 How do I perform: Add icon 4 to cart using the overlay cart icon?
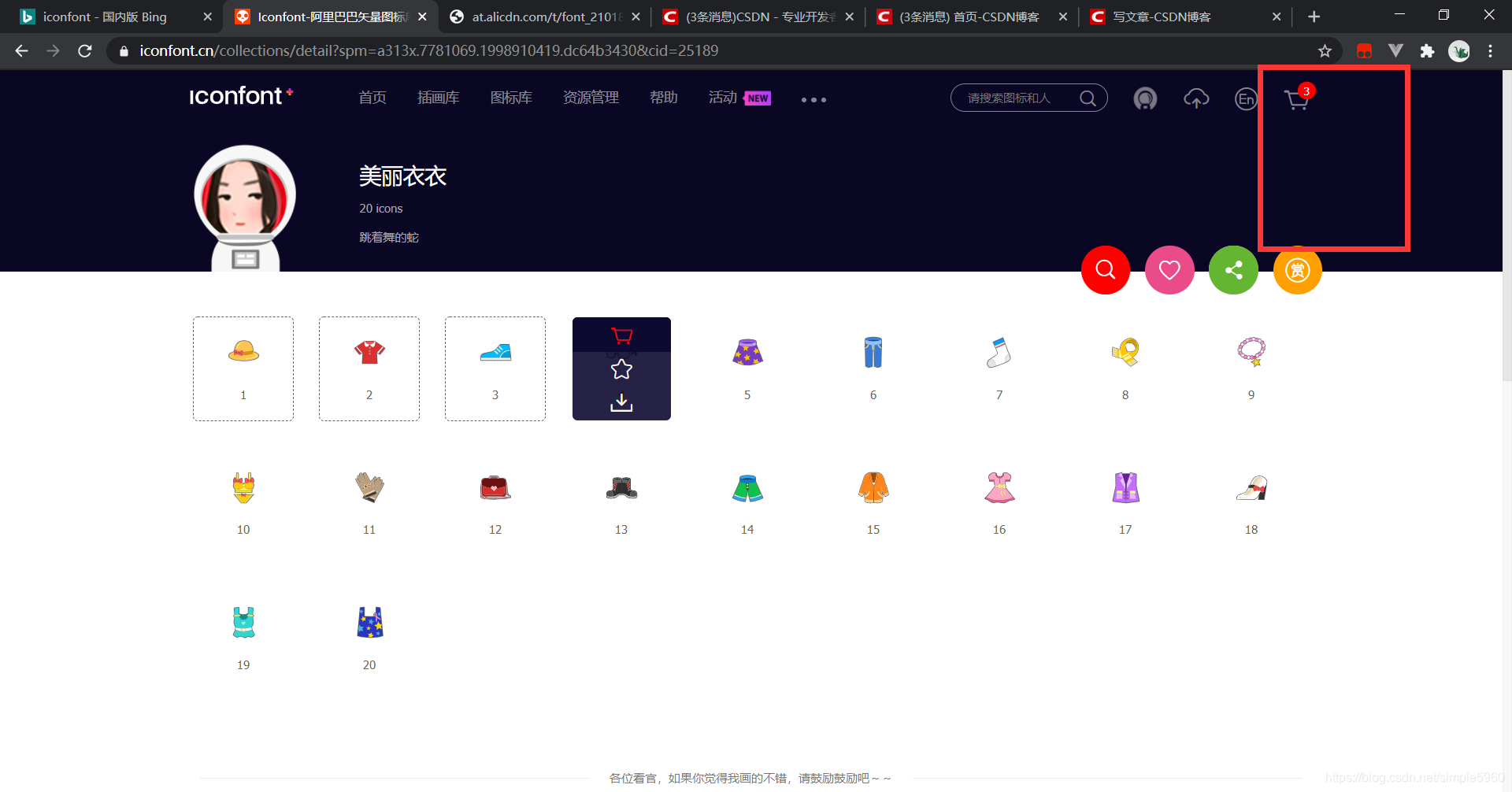point(621,335)
